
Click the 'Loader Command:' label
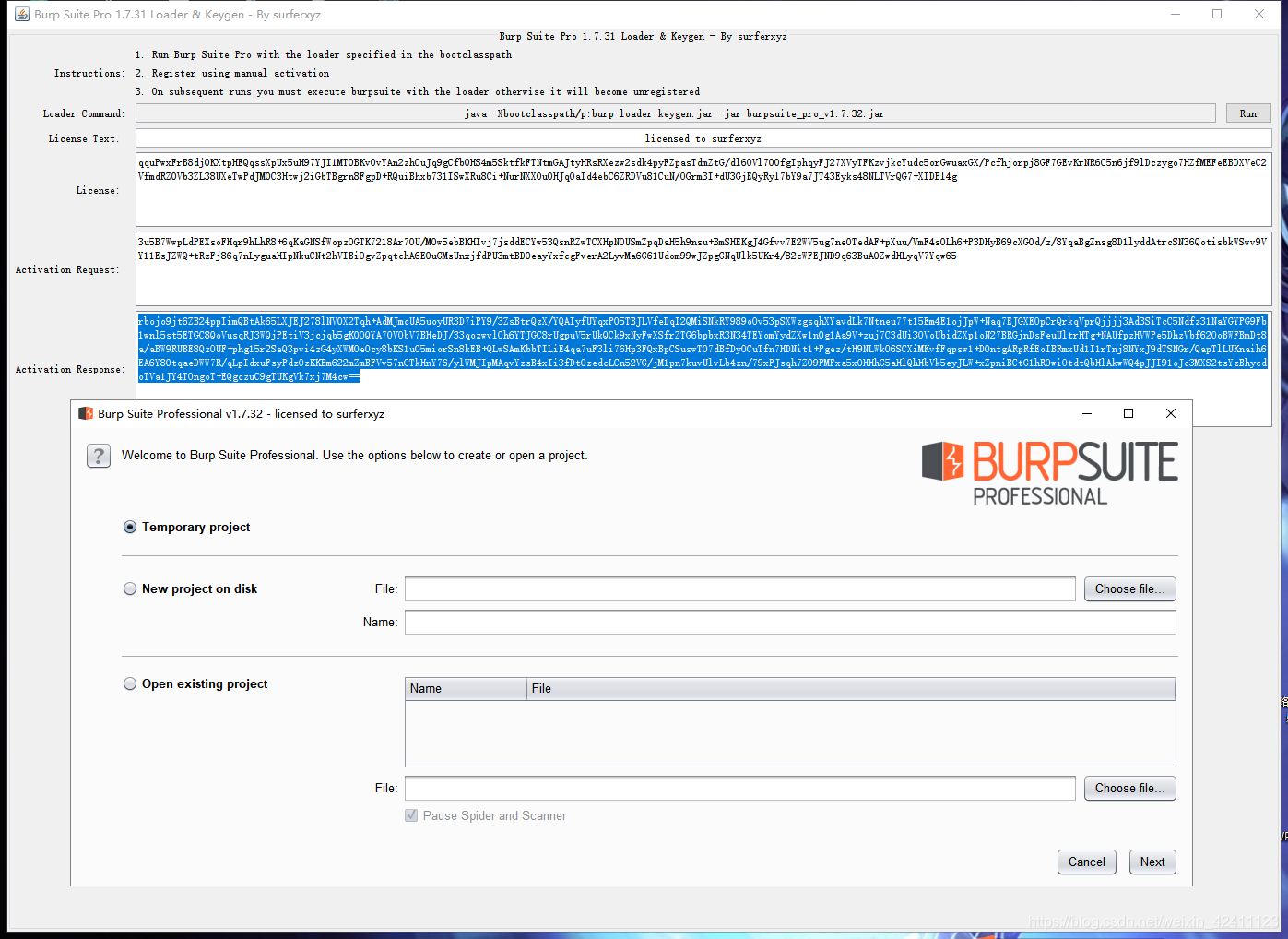(x=83, y=113)
